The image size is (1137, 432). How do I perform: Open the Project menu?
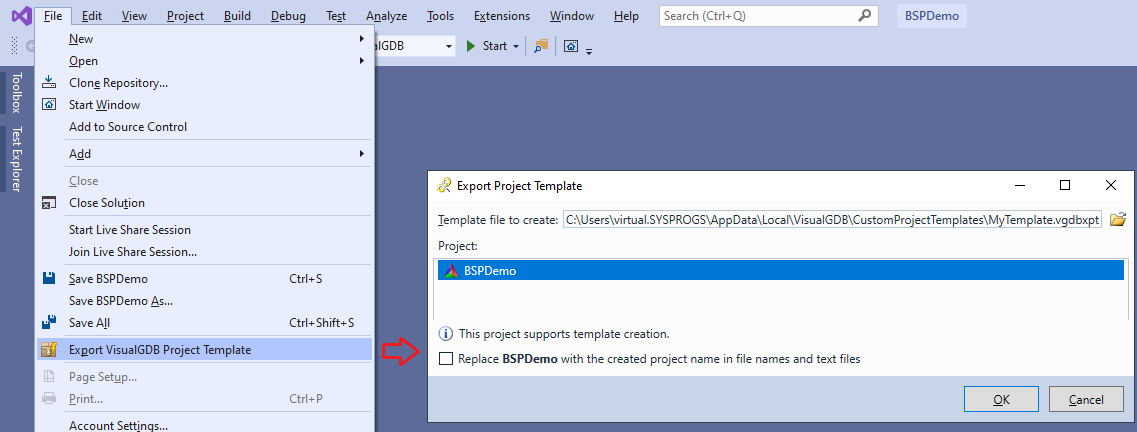coord(185,15)
